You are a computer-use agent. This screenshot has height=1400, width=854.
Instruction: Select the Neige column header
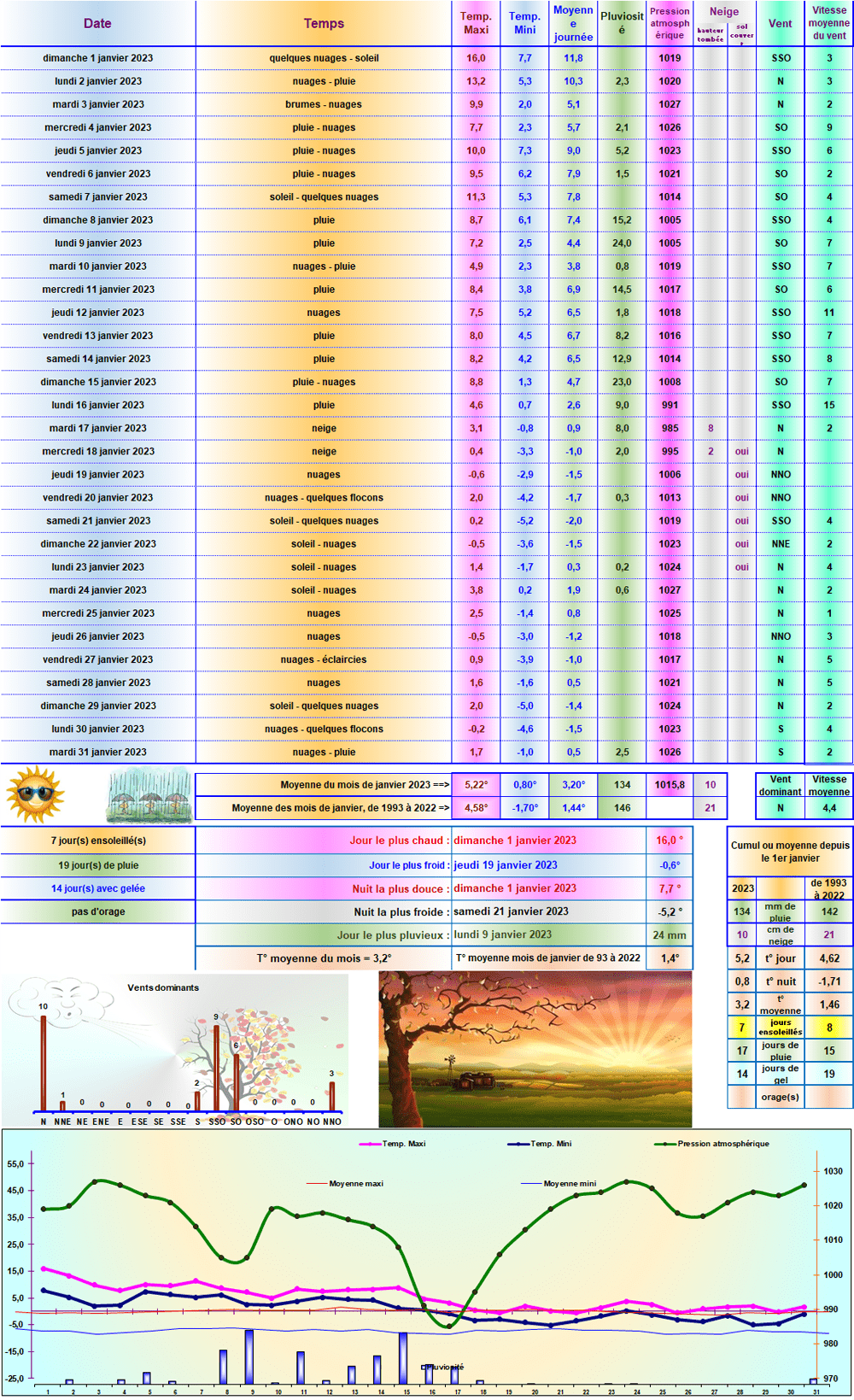tap(724, 12)
